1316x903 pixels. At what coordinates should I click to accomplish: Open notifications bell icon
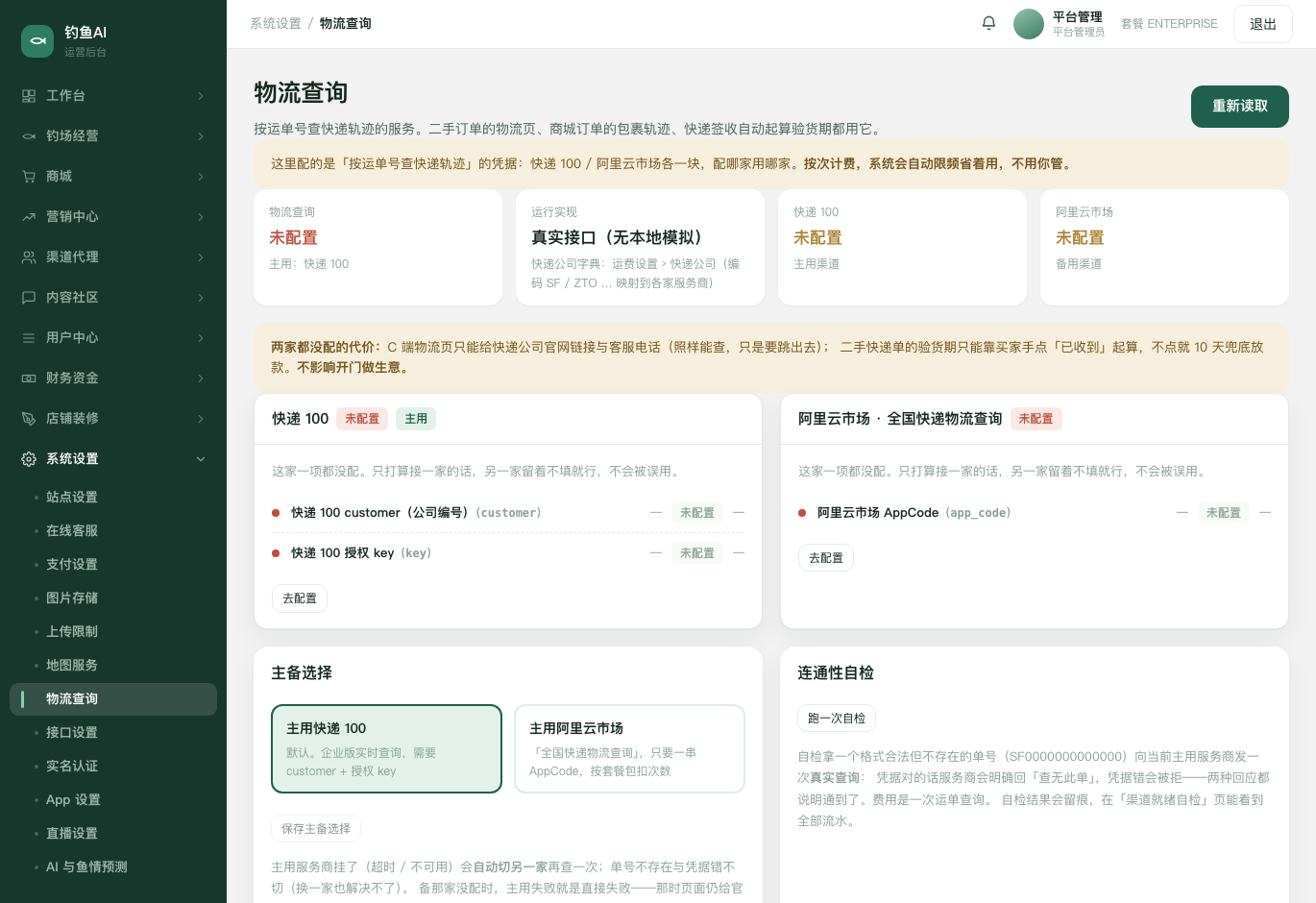[x=988, y=23]
